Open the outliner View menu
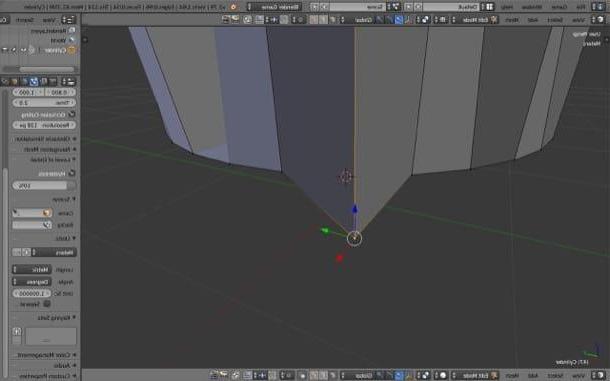 (x=49, y=19)
